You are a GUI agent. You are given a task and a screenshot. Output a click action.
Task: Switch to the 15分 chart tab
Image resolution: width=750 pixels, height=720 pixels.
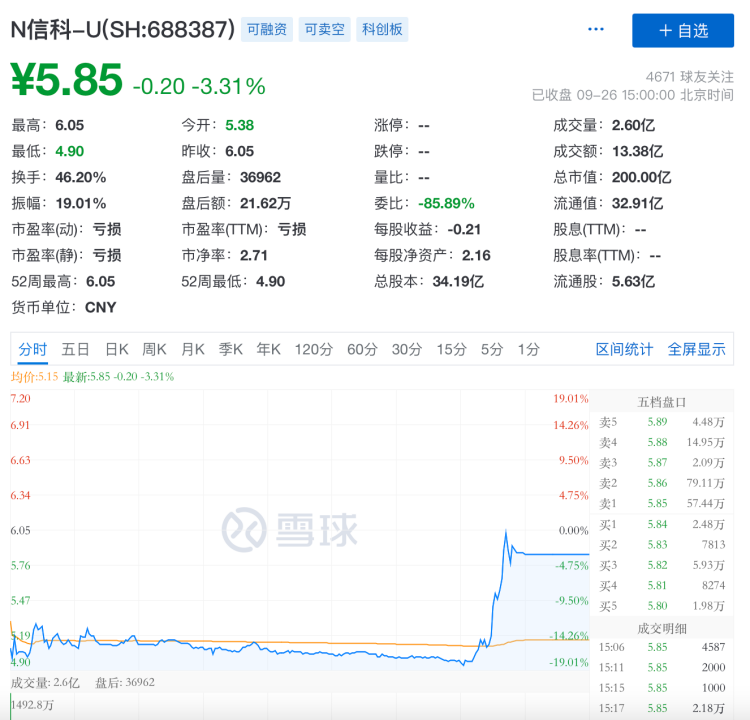[451, 349]
